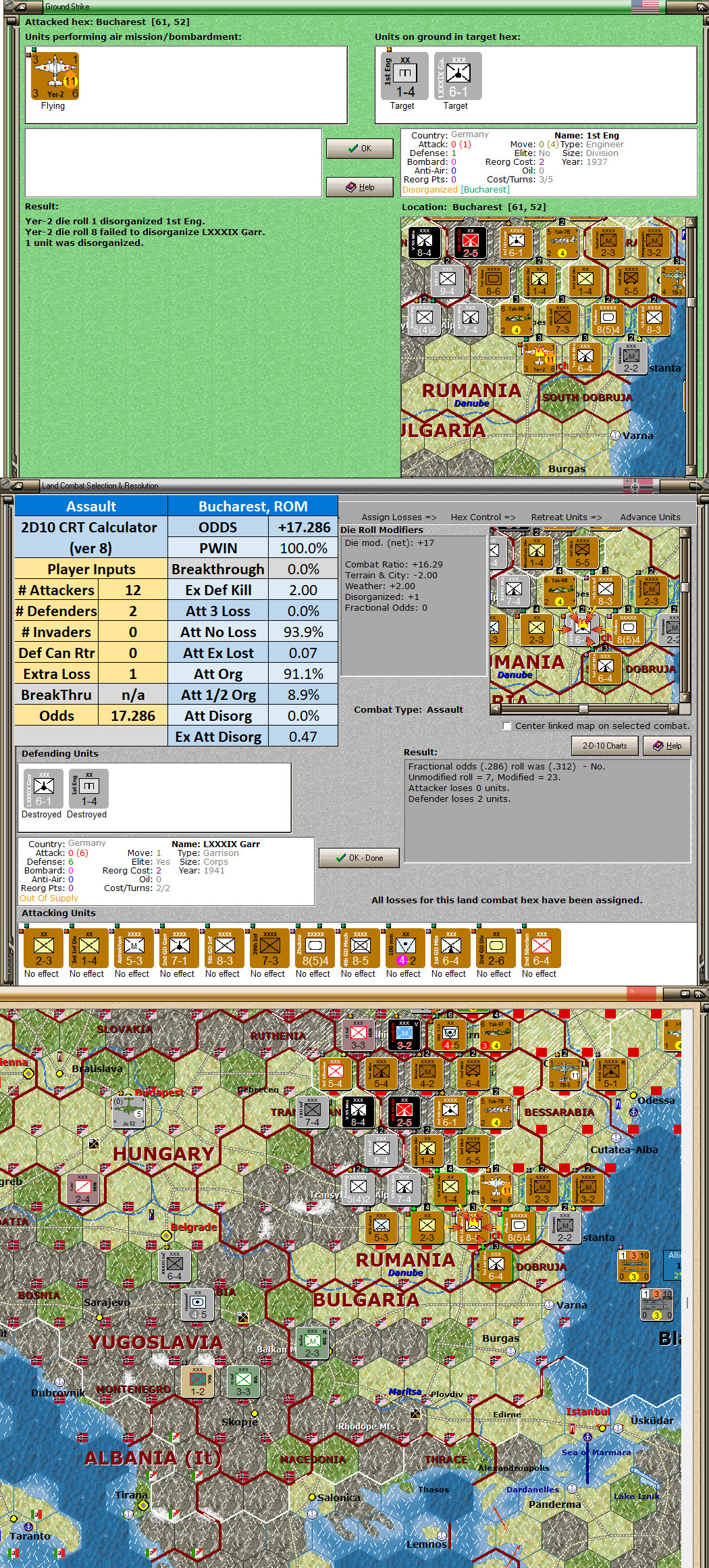Open Help in the Ground Strike window
The width and height of the screenshot is (709, 1568).
click(x=359, y=187)
